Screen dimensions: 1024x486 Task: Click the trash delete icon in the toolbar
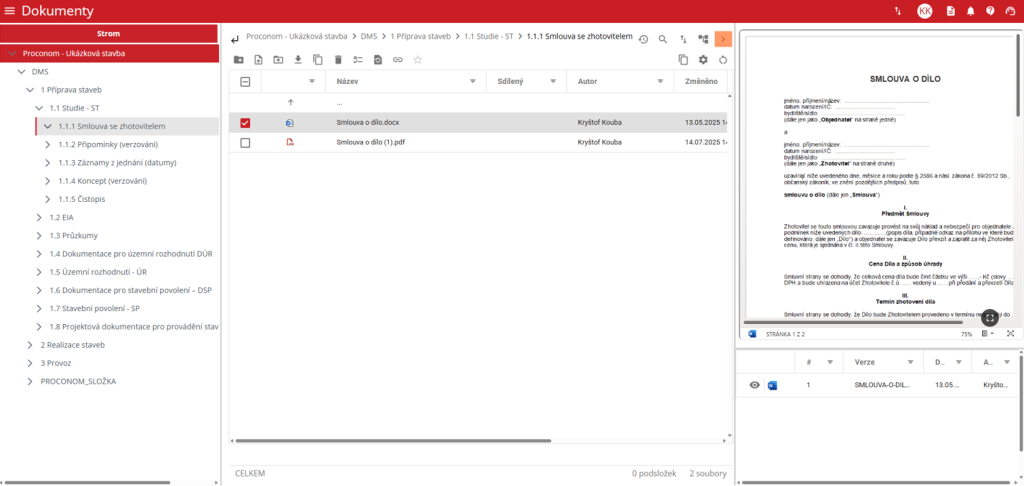(x=338, y=60)
